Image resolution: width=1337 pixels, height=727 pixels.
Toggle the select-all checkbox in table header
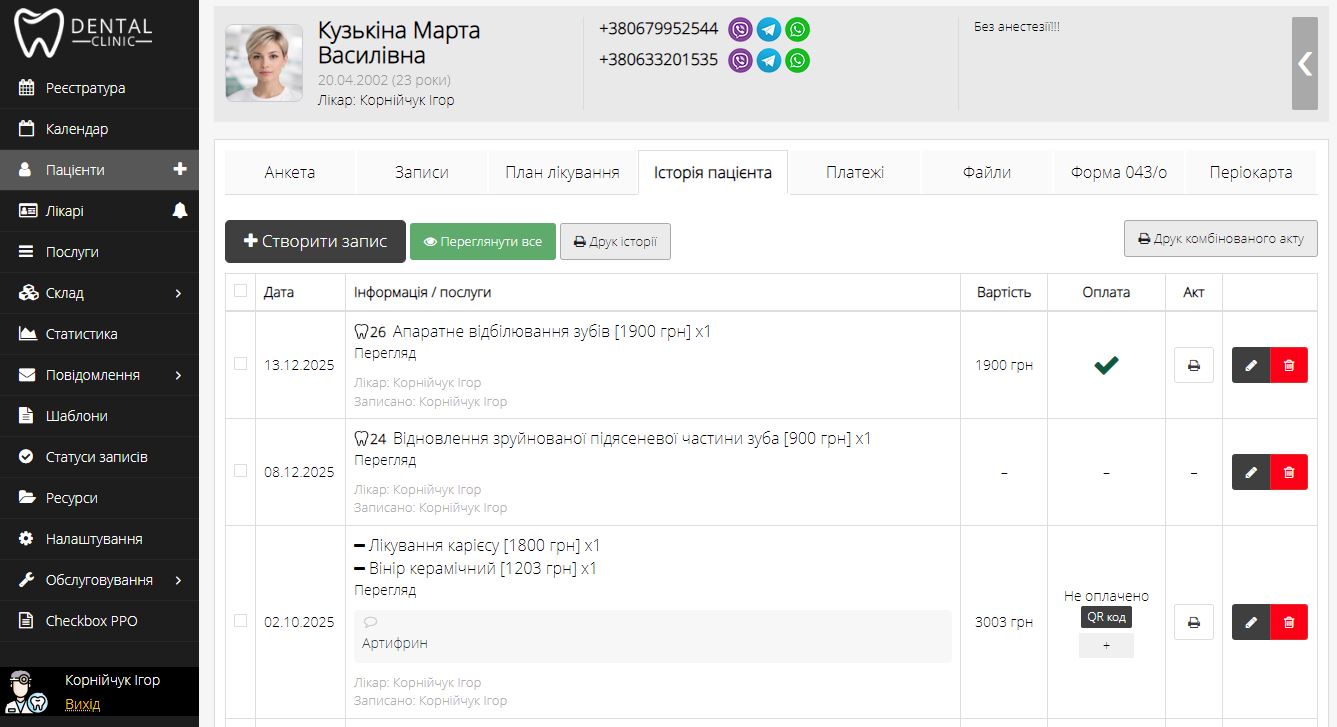pos(240,291)
